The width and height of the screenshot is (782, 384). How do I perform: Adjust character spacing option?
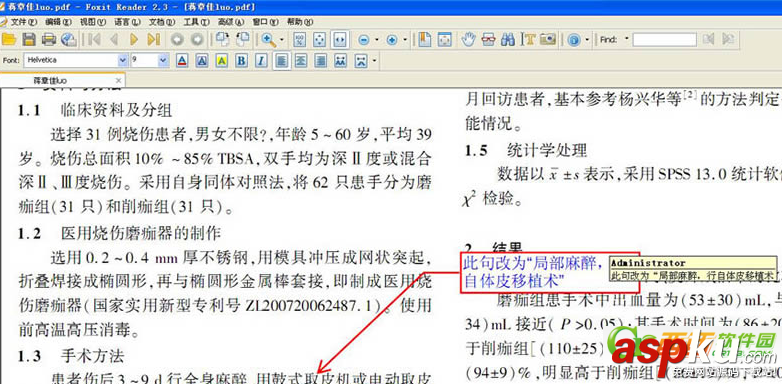click(341, 61)
